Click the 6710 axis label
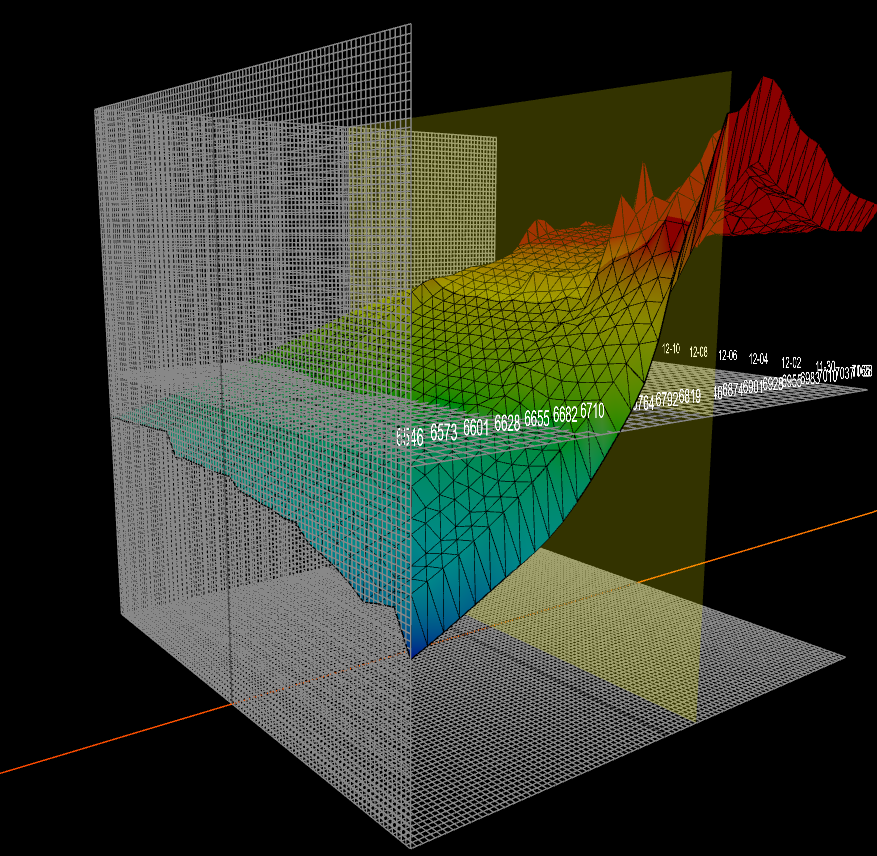Image resolution: width=877 pixels, height=856 pixels. point(592,411)
